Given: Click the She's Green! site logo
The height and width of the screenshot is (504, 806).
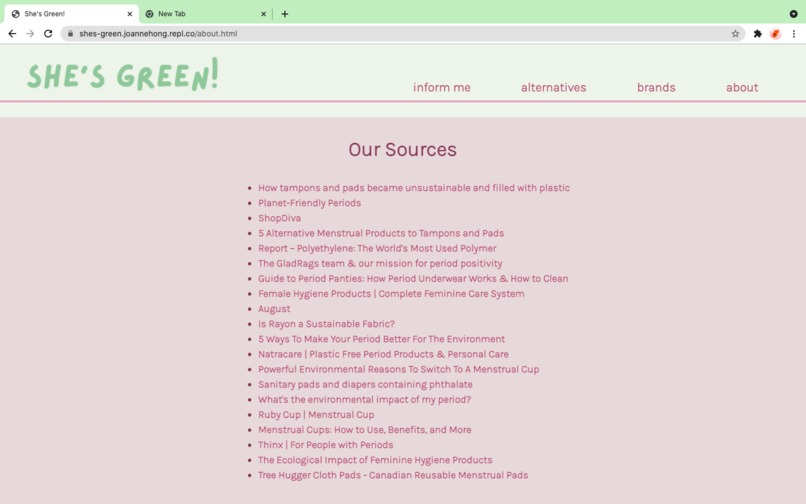Looking at the screenshot, I should (123, 75).
